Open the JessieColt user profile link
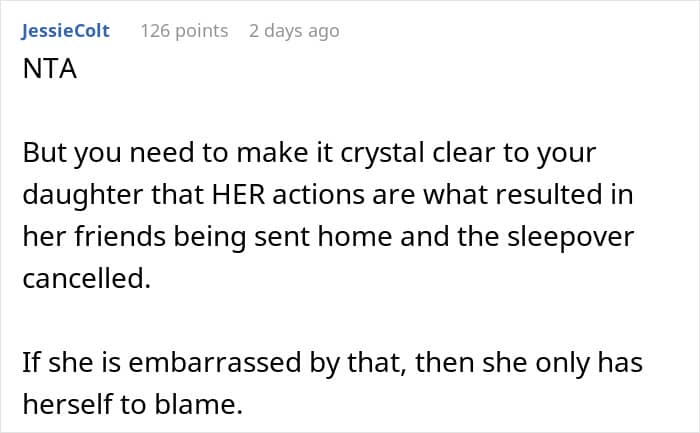The height and width of the screenshot is (433, 700). (65, 31)
